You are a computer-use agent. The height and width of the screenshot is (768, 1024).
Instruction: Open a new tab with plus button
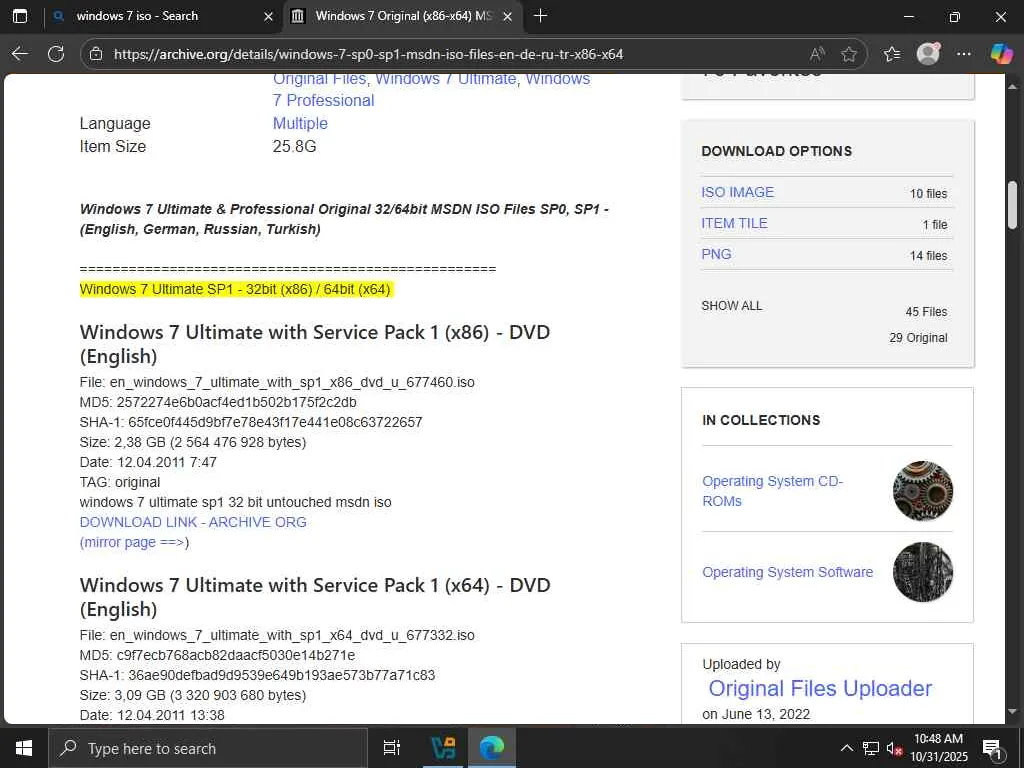pyautogui.click(x=541, y=16)
